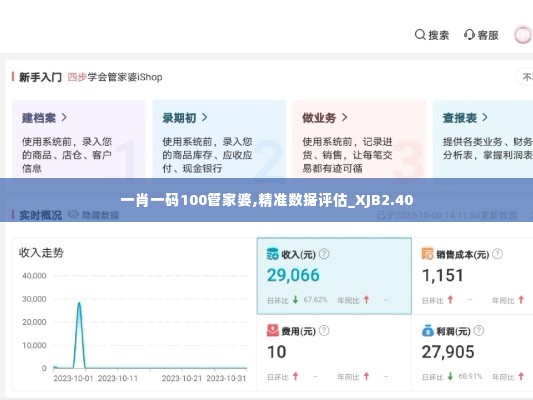Viewport: 533px width, 400px height.
Task: Click red up arrow after 费用 日环比
Action: pyautogui.click(x=295, y=376)
